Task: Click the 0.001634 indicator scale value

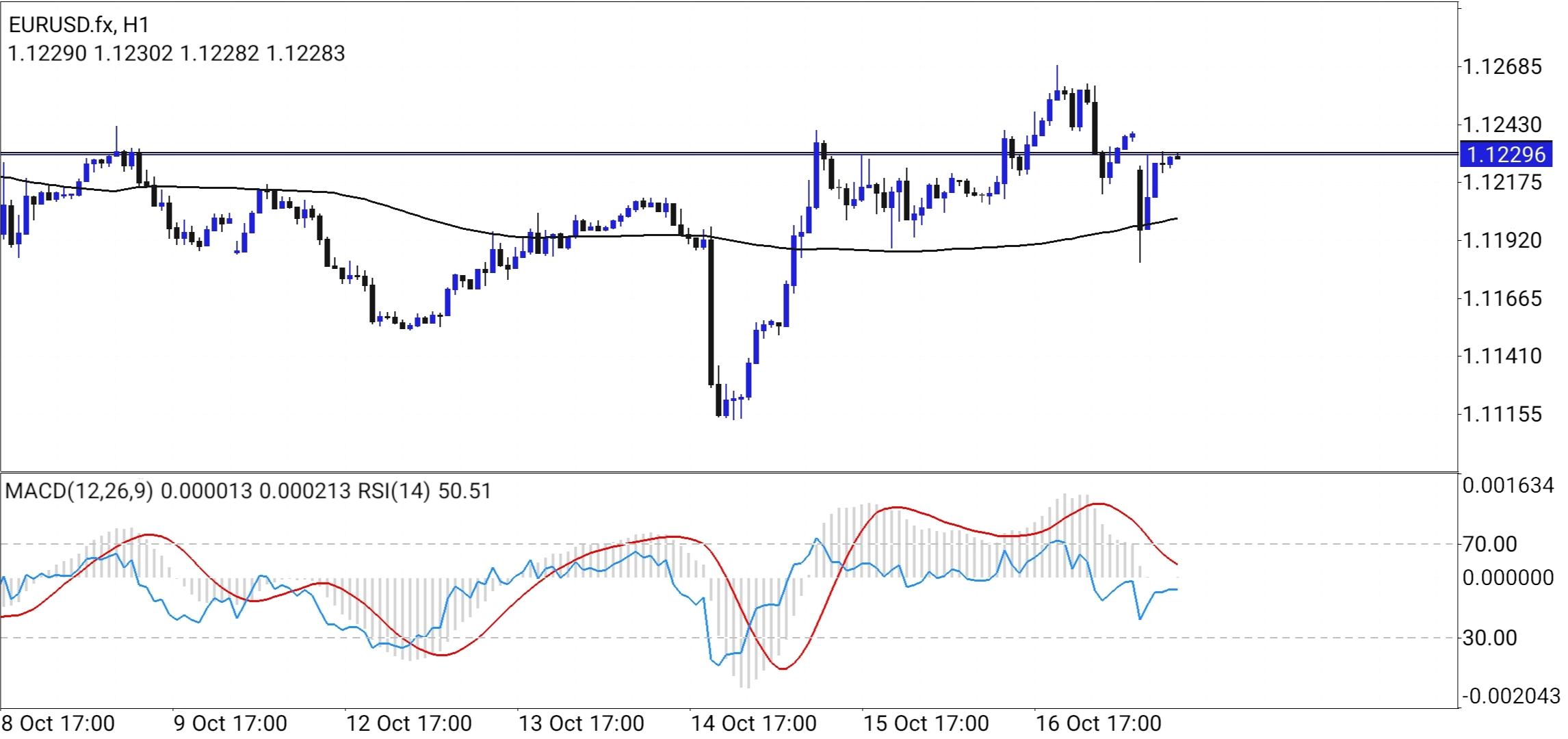Action: 1508,486
